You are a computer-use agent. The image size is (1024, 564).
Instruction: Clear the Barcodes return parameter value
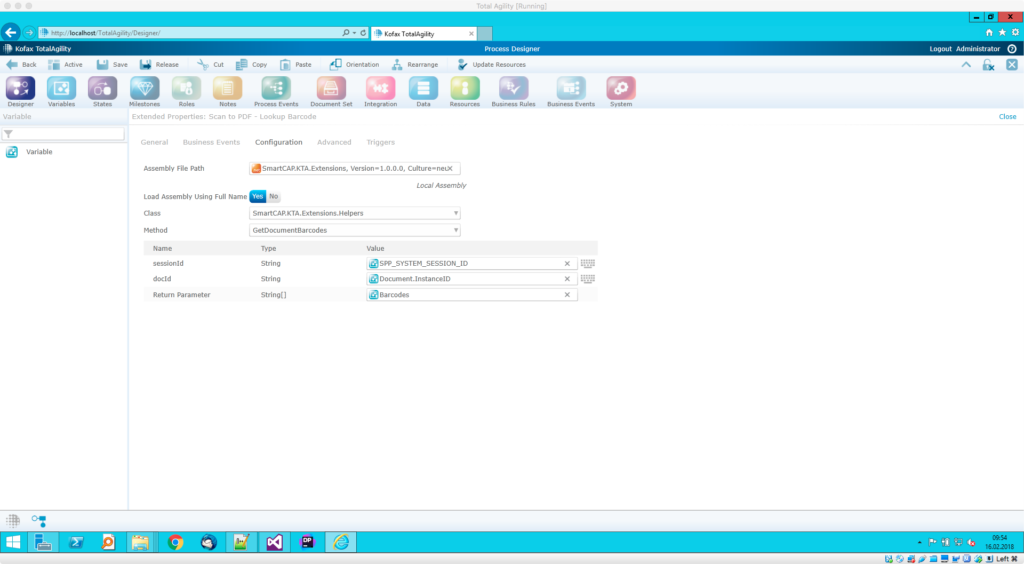coord(567,295)
